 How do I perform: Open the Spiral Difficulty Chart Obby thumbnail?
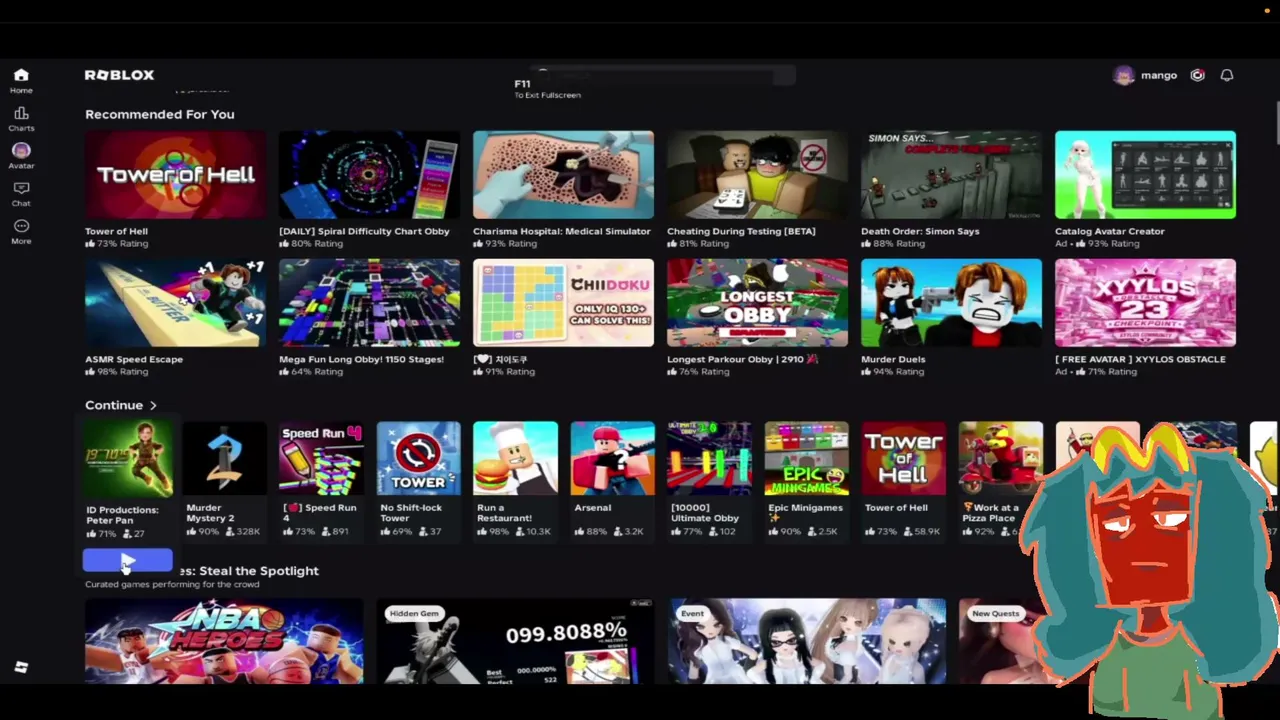tap(369, 175)
